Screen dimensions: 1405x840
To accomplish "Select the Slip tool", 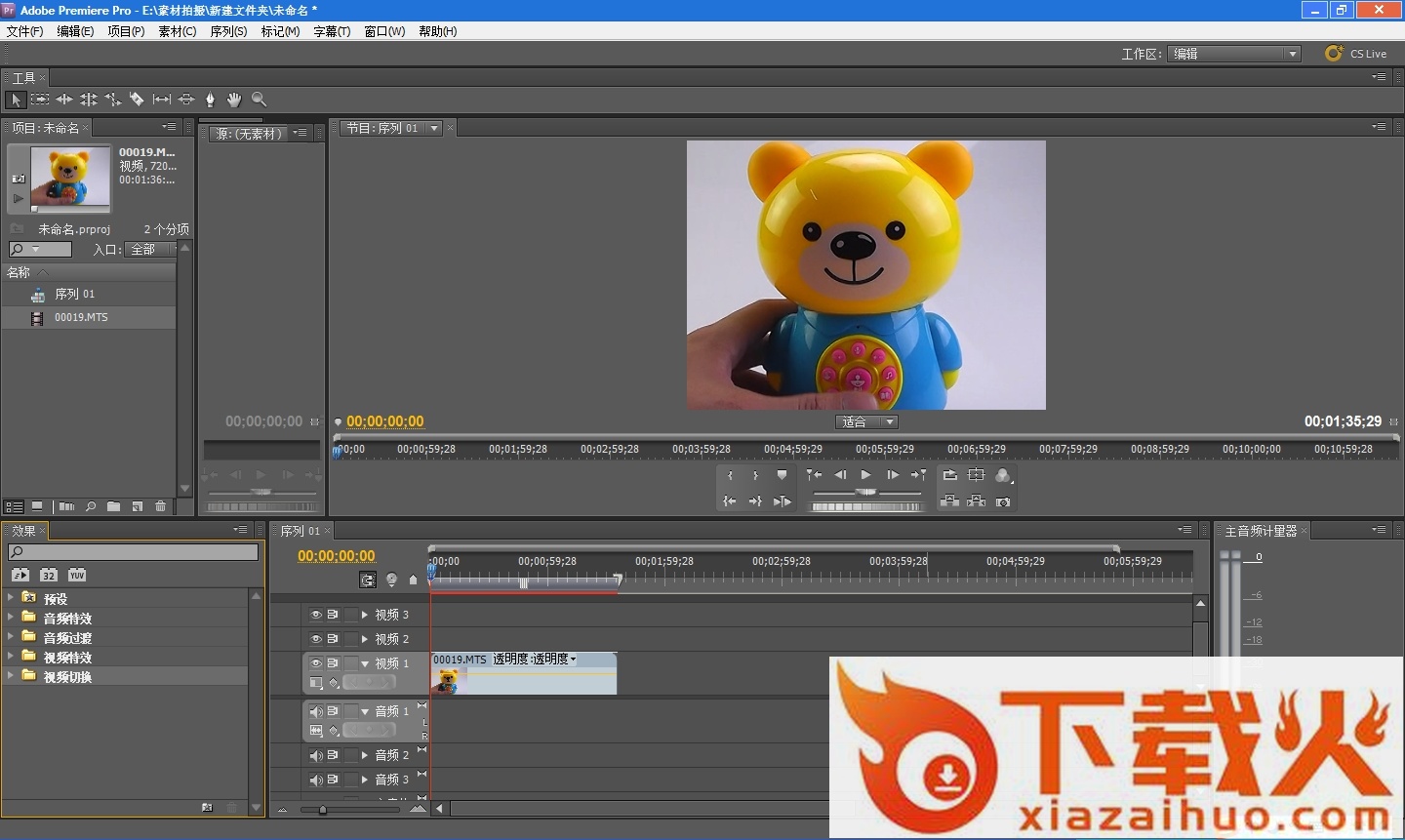I will [162, 100].
